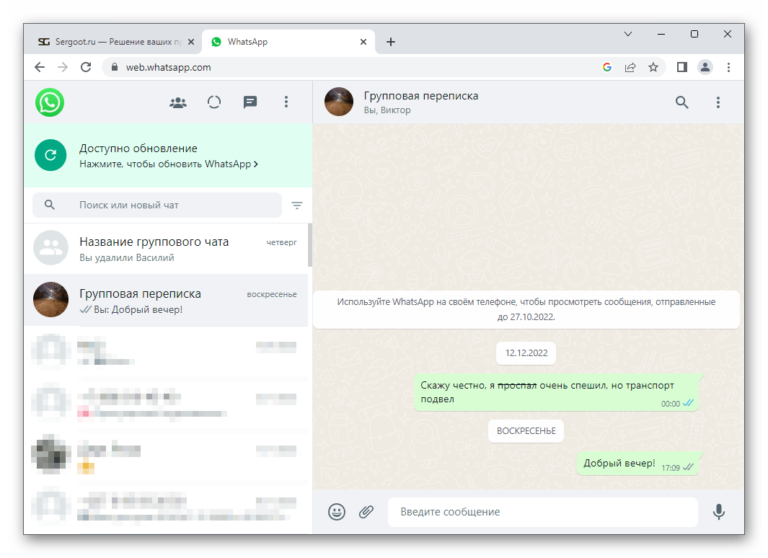Focus the 'Поиск или новый чат' field
768x558 pixels.
pos(157,205)
